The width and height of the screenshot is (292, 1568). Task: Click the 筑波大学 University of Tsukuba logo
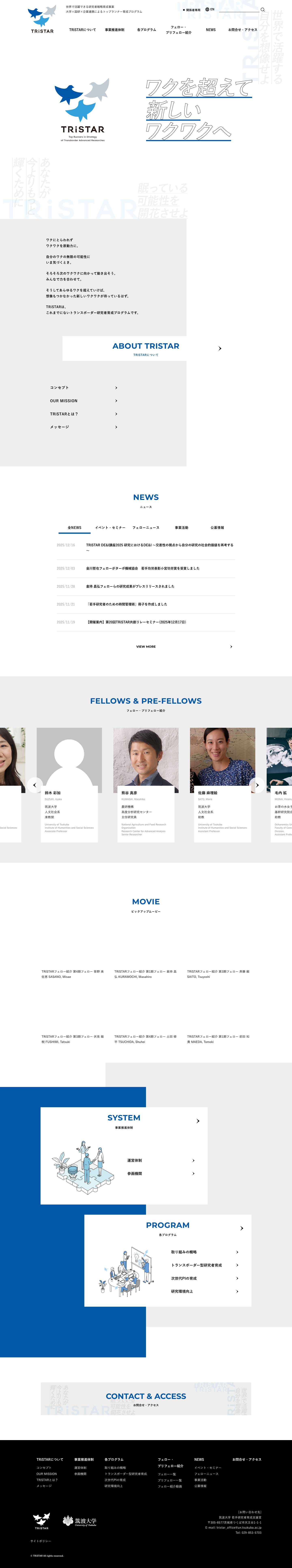[x=80, y=1521]
